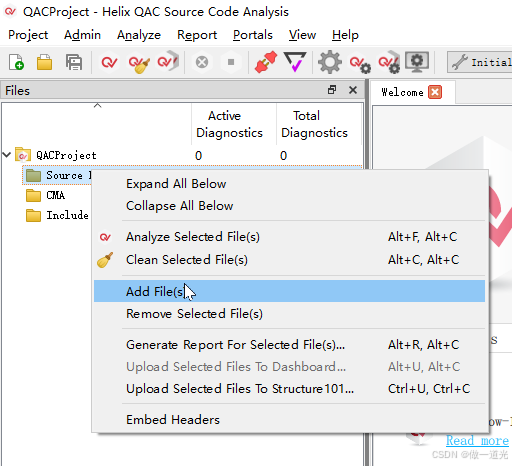
Task: Click the monitor with gear toolbar icon
Action: click(417, 62)
